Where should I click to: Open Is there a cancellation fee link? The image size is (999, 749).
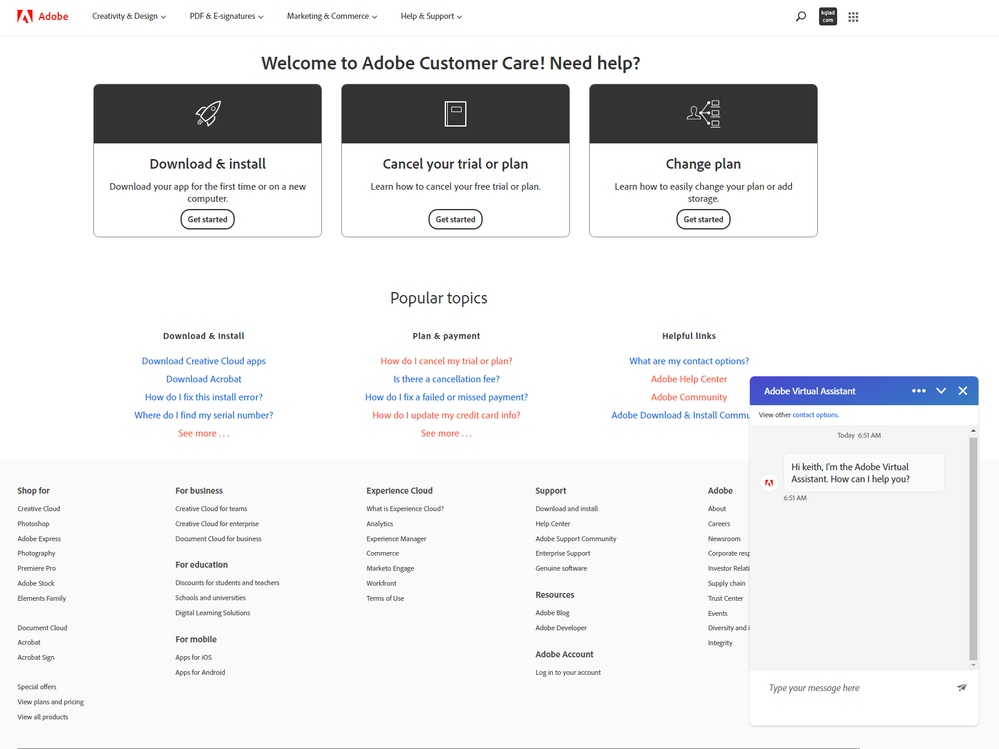coord(447,379)
